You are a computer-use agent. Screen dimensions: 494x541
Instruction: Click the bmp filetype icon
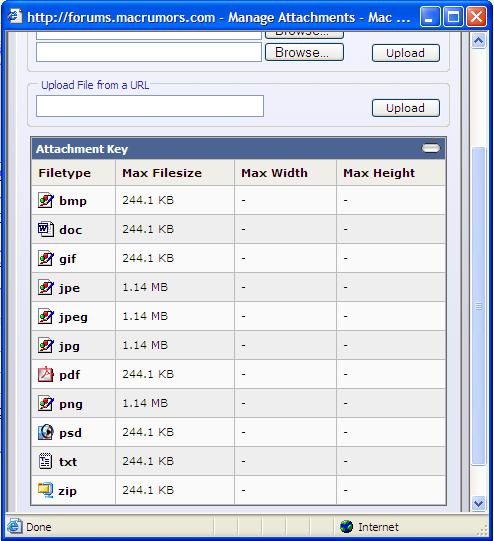46,200
